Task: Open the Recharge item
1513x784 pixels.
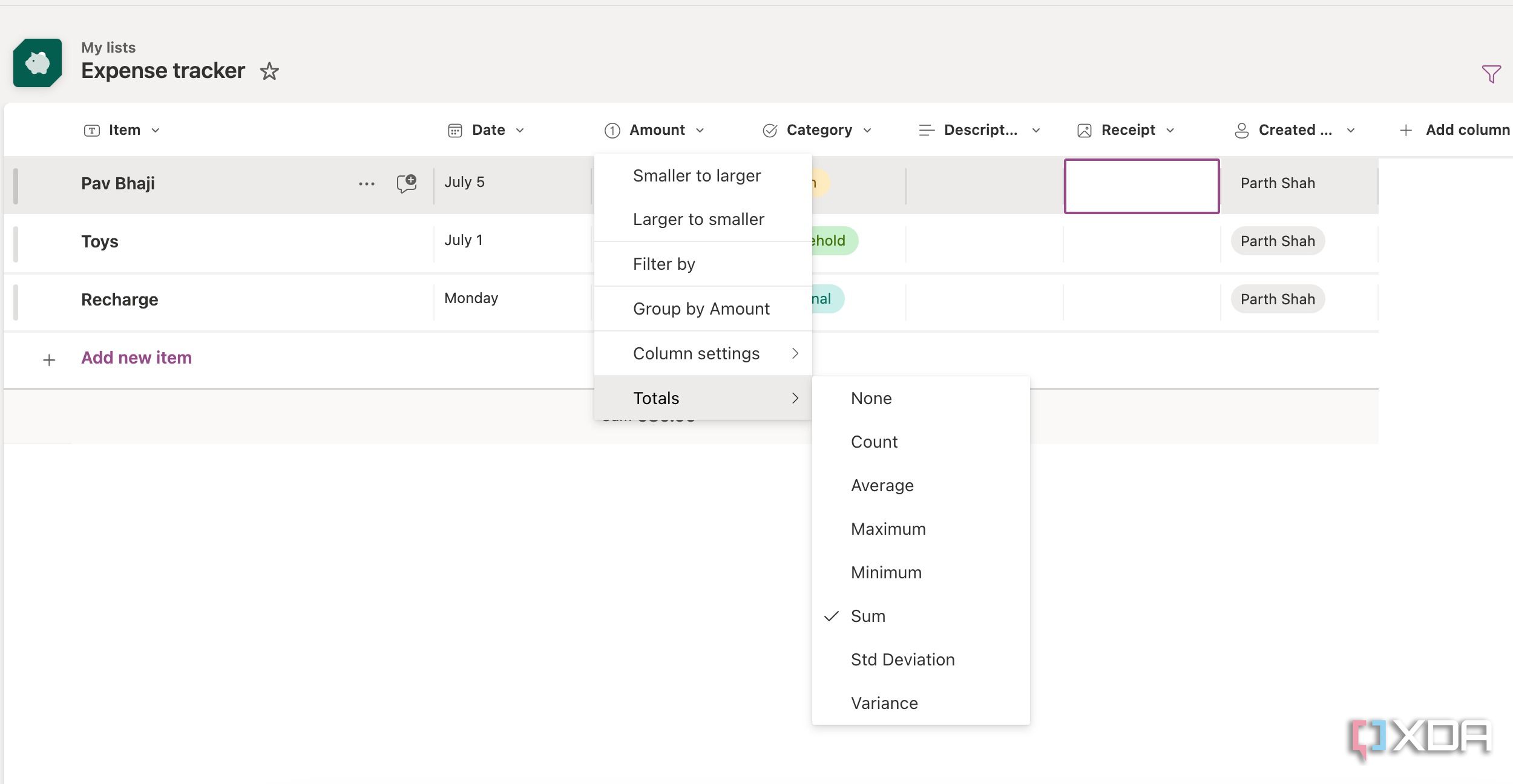Action: click(x=120, y=299)
